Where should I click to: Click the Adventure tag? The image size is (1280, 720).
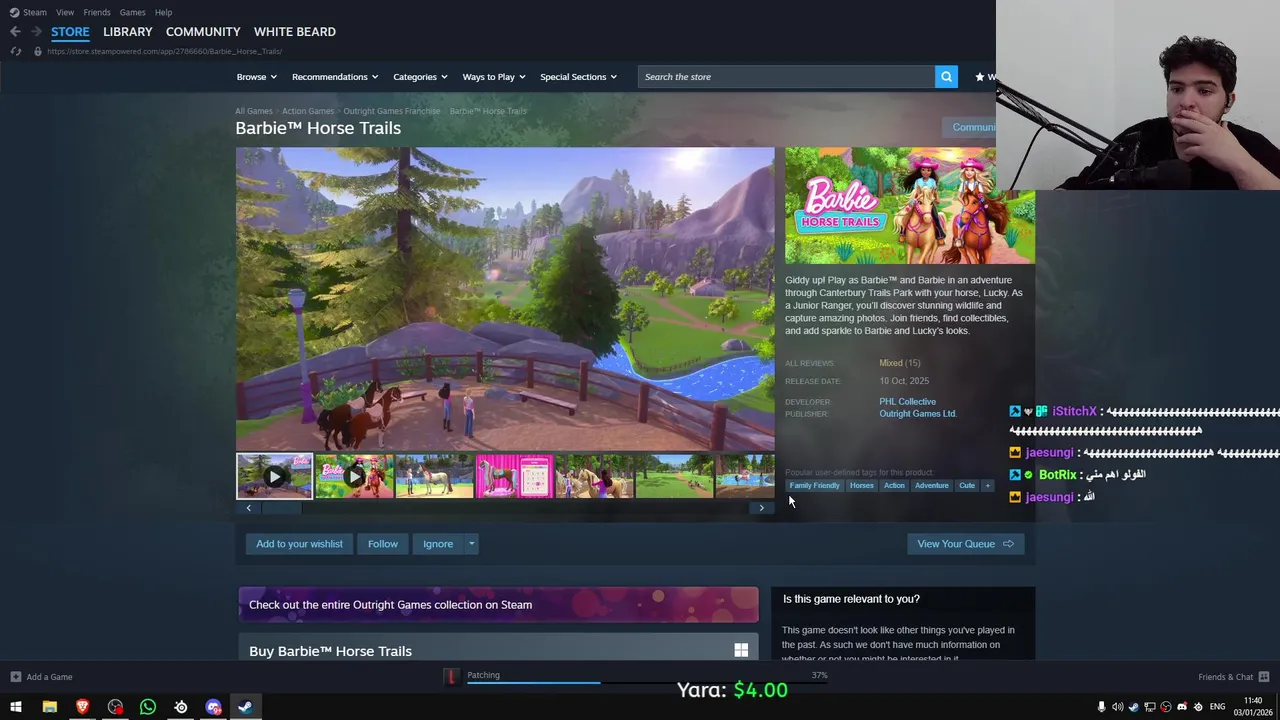click(931, 486)
